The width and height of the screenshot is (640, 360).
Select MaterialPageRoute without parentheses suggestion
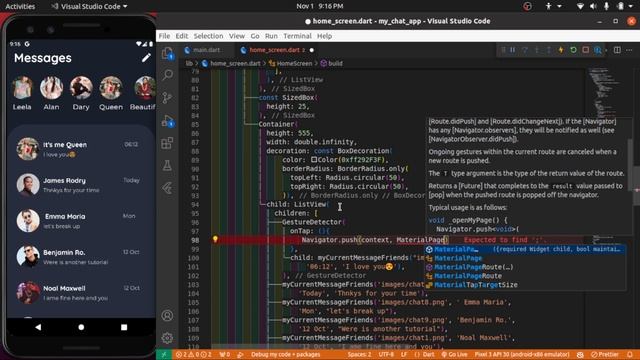point(524,276)
